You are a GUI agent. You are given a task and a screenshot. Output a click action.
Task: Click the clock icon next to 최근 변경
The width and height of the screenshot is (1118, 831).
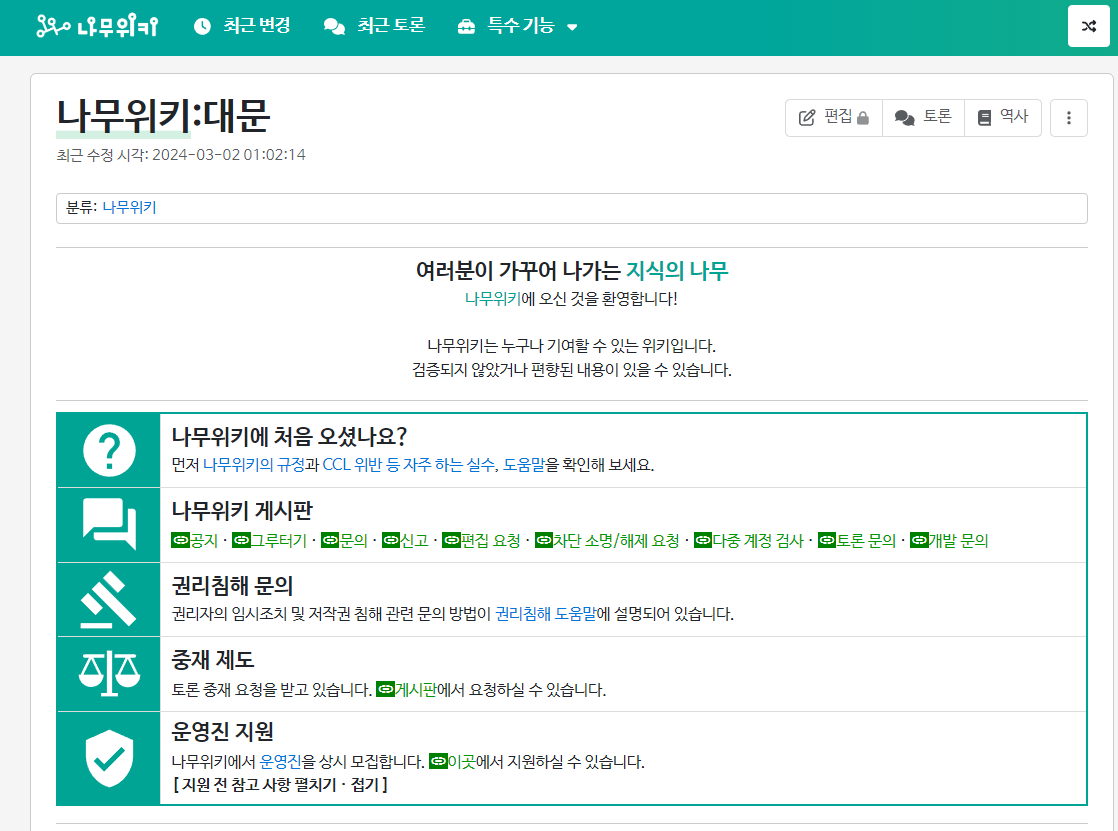click(x=200, y=27)
